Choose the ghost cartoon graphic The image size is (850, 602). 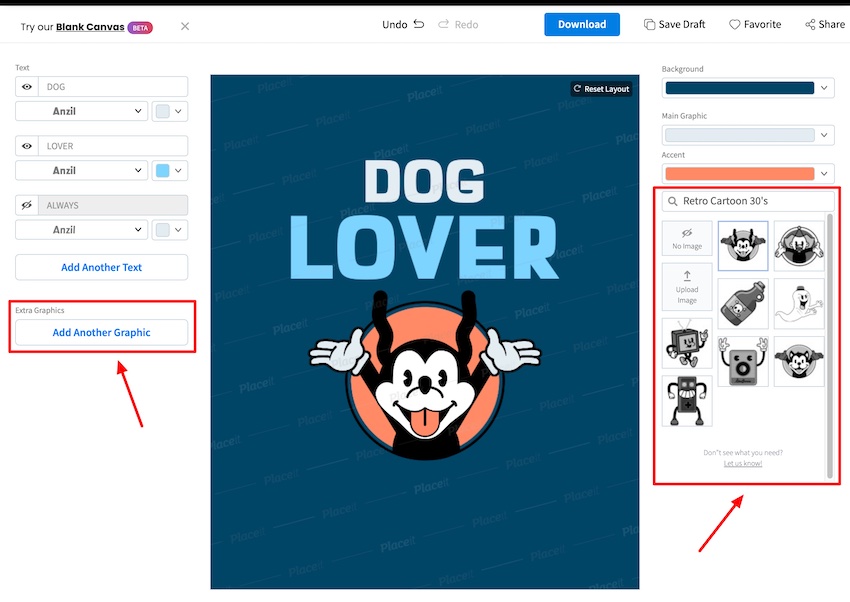tap(799, 303)
